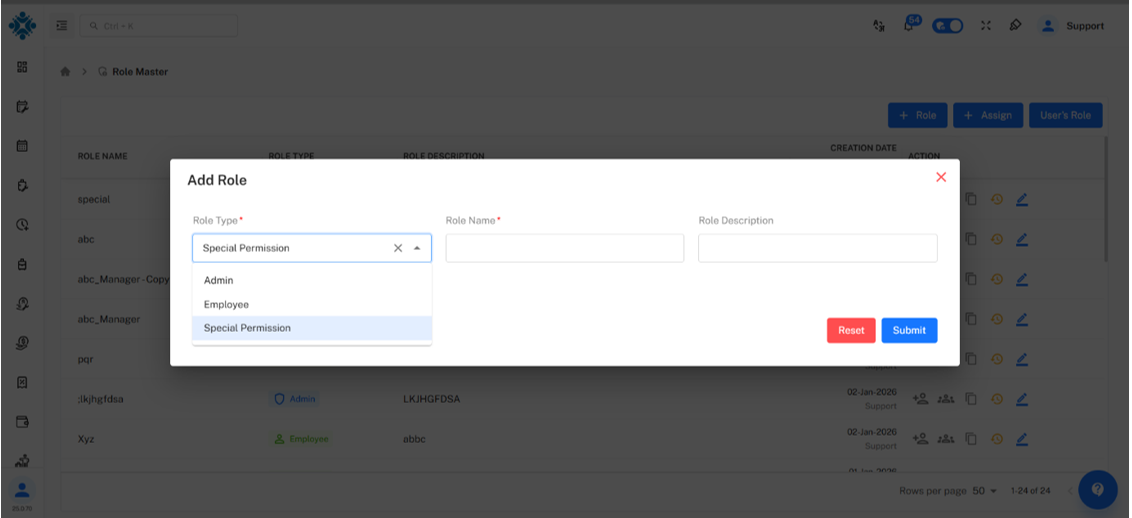Toggle the theme switch in top bar
Viewport: 1132px width, 518px height.
click(947, 26)
